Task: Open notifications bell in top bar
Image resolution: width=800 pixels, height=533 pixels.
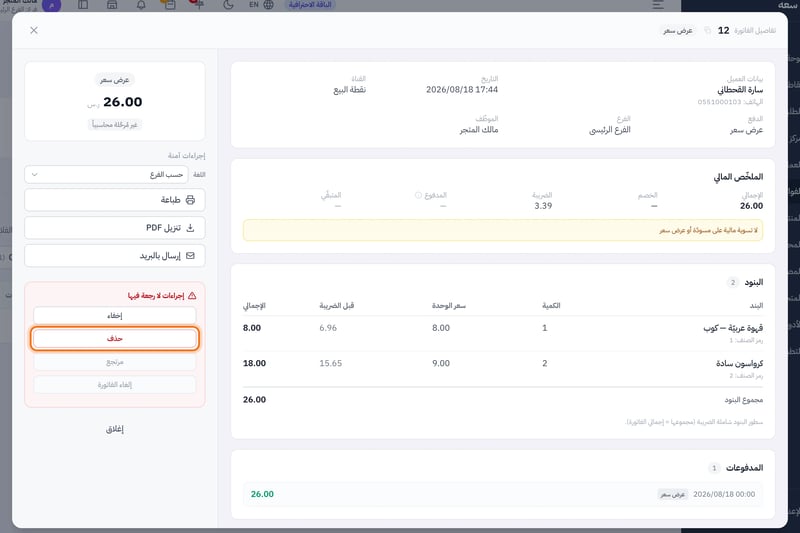Action: pyautogui.click(x=141, y=5)
